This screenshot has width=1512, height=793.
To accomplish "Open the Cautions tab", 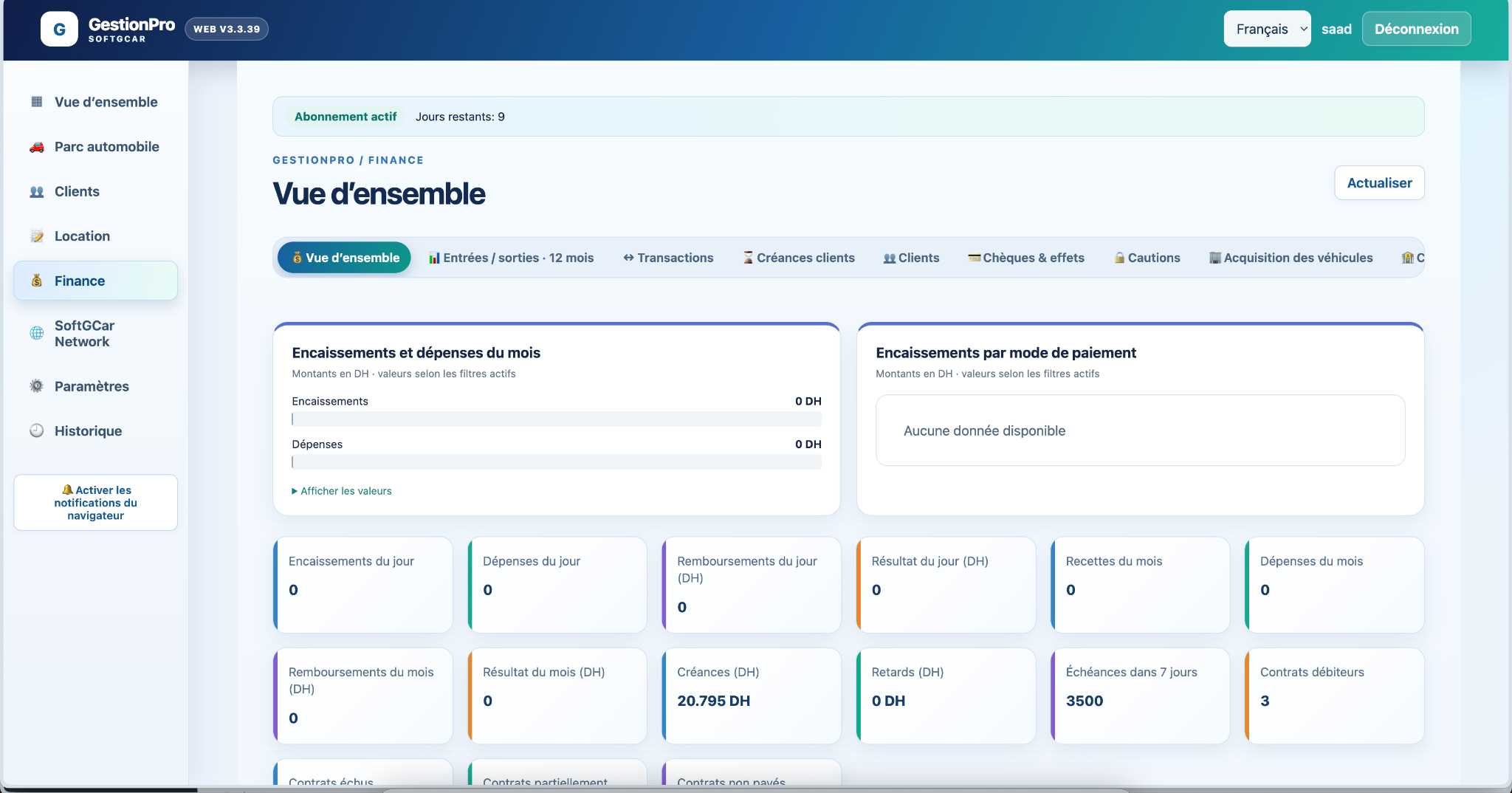I will point(1147,258).
